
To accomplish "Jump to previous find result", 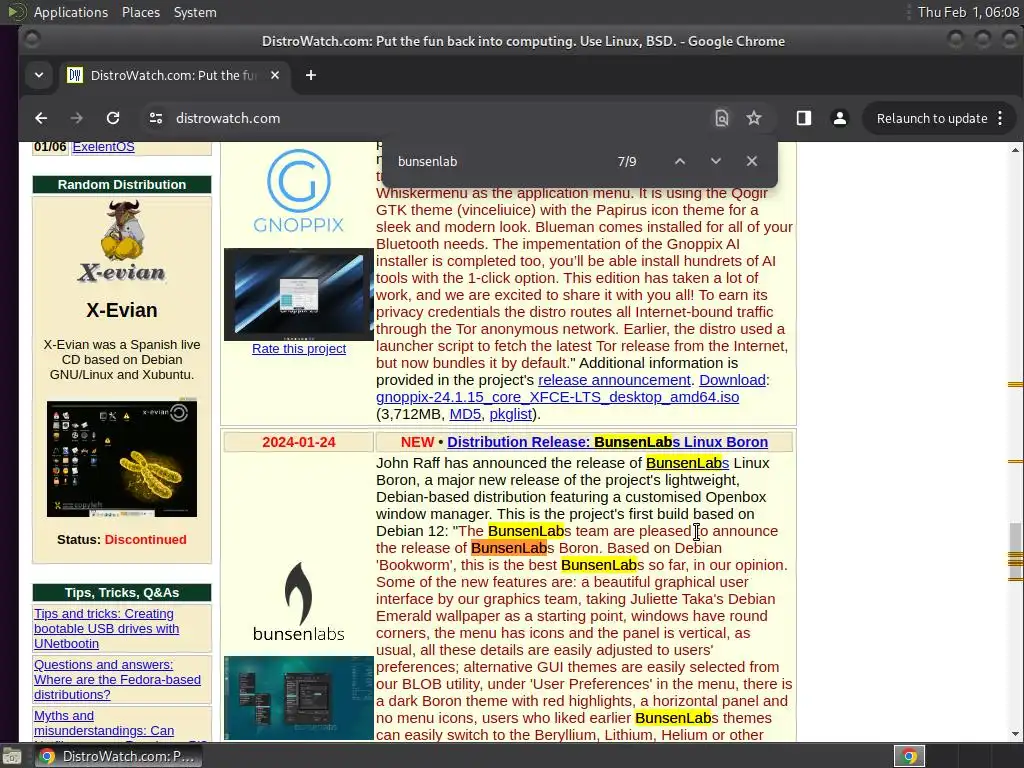I will tap(680, 161).
